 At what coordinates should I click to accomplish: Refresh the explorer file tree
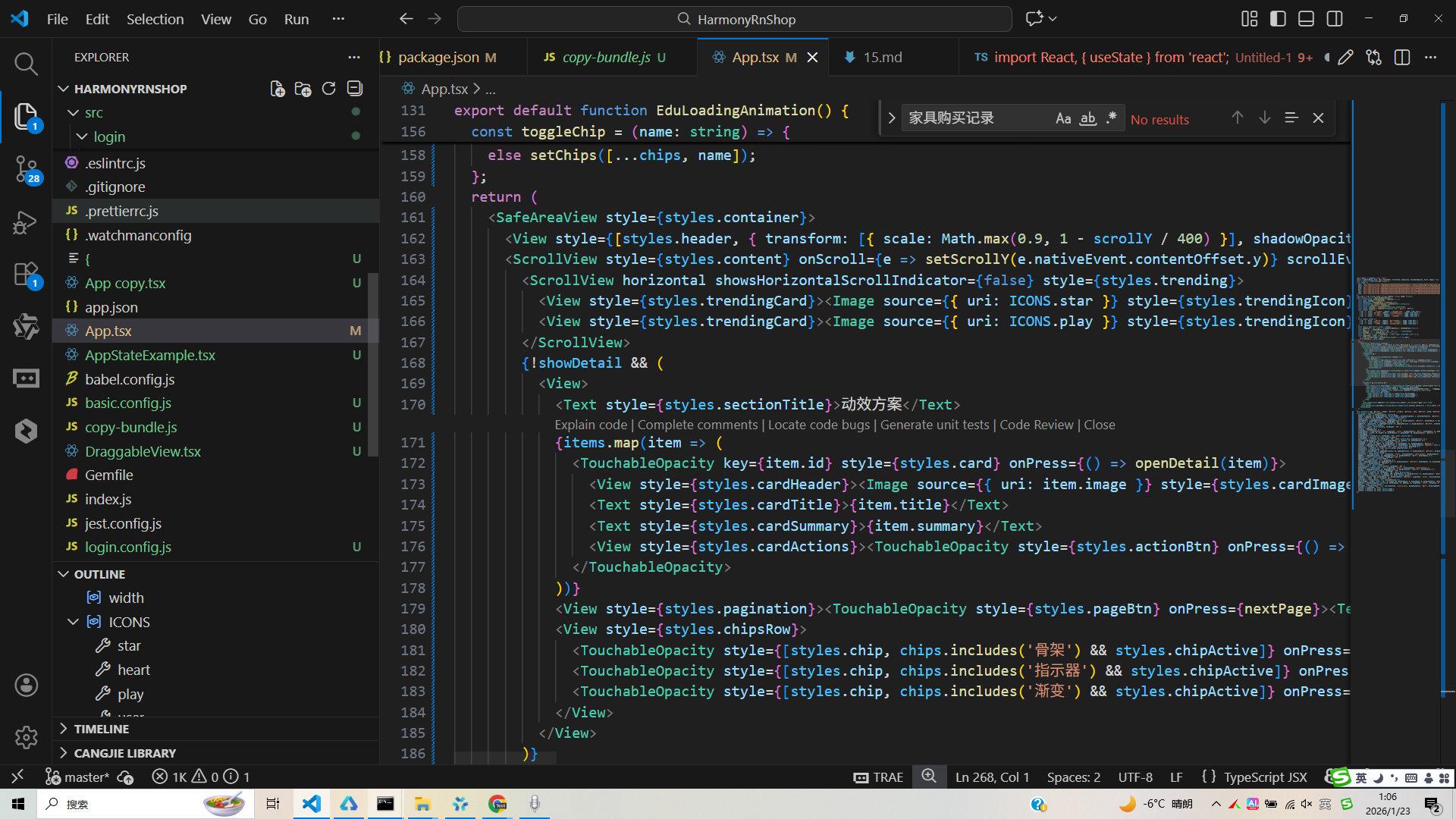328,89
